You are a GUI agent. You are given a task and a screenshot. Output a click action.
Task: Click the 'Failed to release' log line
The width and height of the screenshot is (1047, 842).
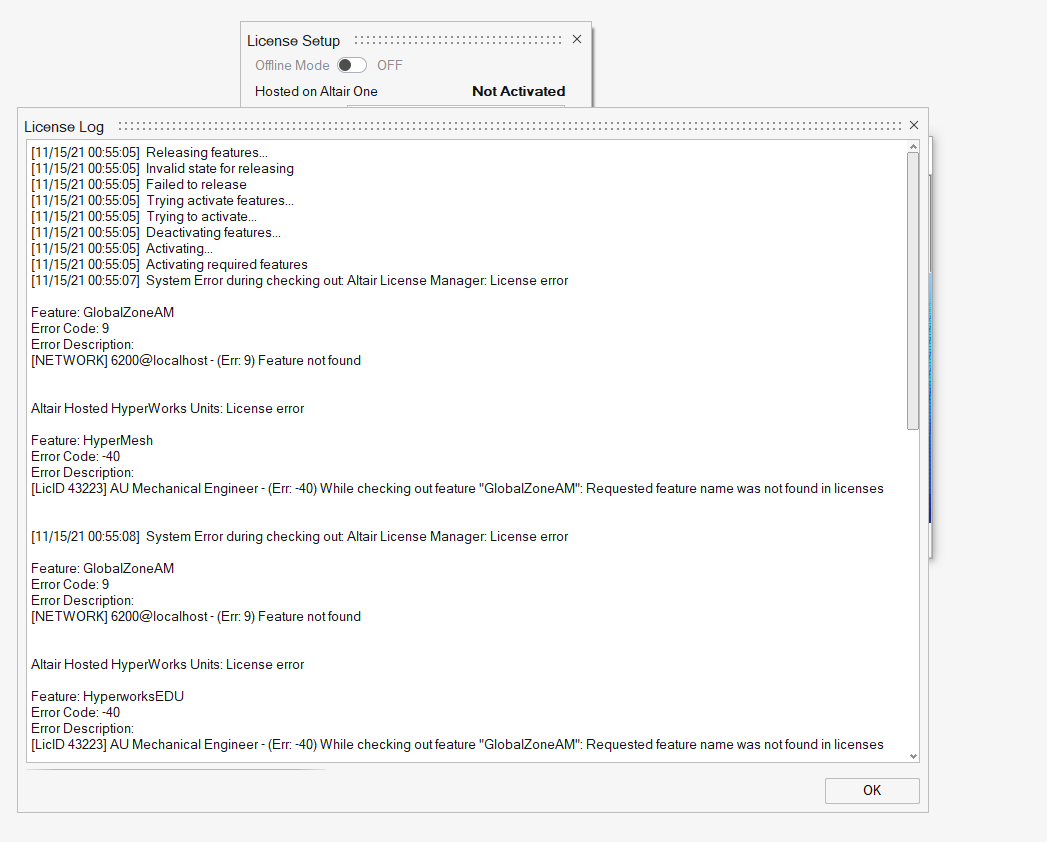click(x=139, y=184)
